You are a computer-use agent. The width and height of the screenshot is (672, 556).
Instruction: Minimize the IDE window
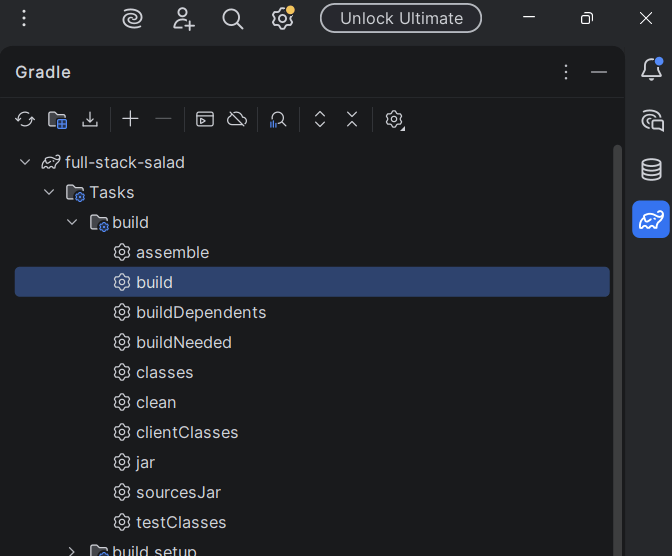[x=529, y=18]
